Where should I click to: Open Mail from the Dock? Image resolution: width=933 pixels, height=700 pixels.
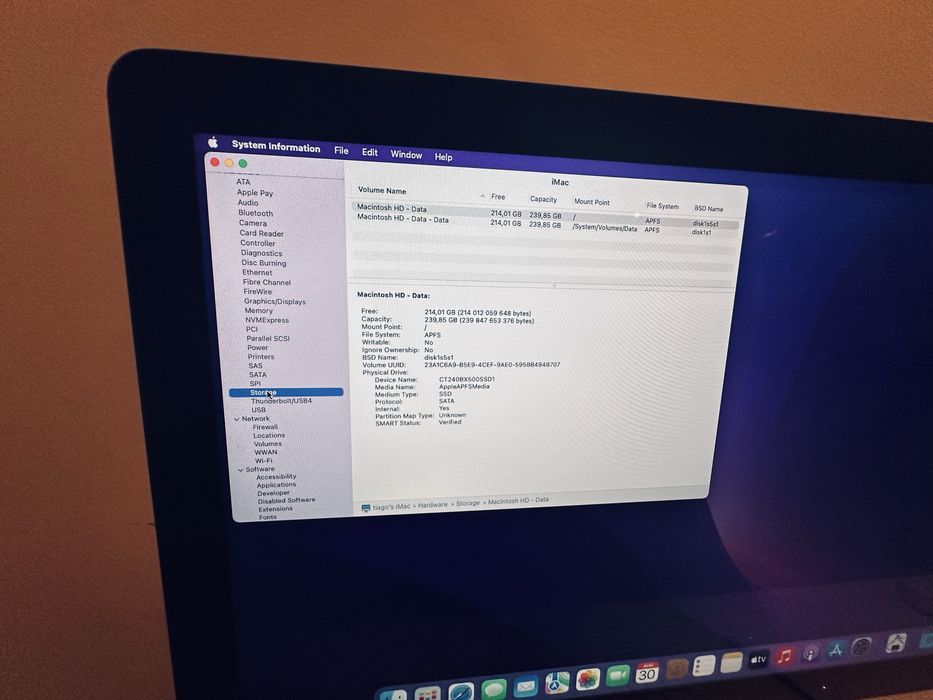526,686
